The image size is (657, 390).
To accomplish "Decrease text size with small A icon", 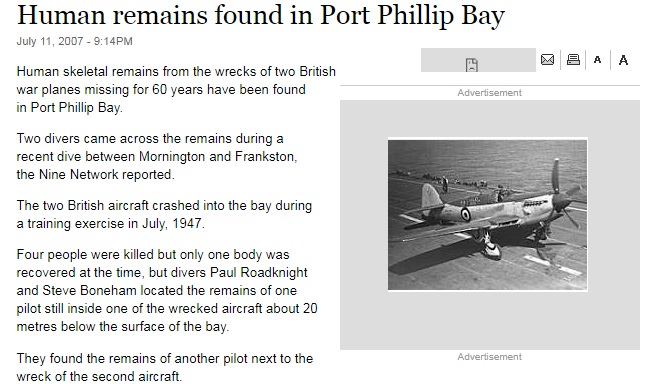I will pos(598,60).
